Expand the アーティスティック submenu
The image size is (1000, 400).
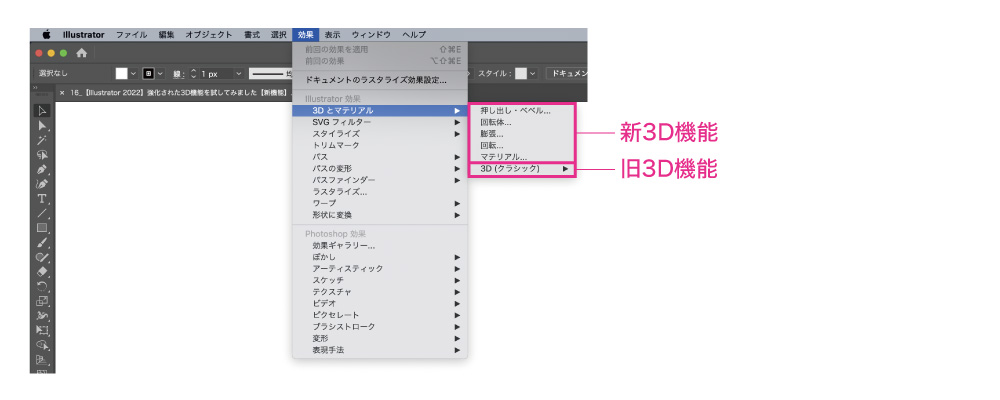380,269
